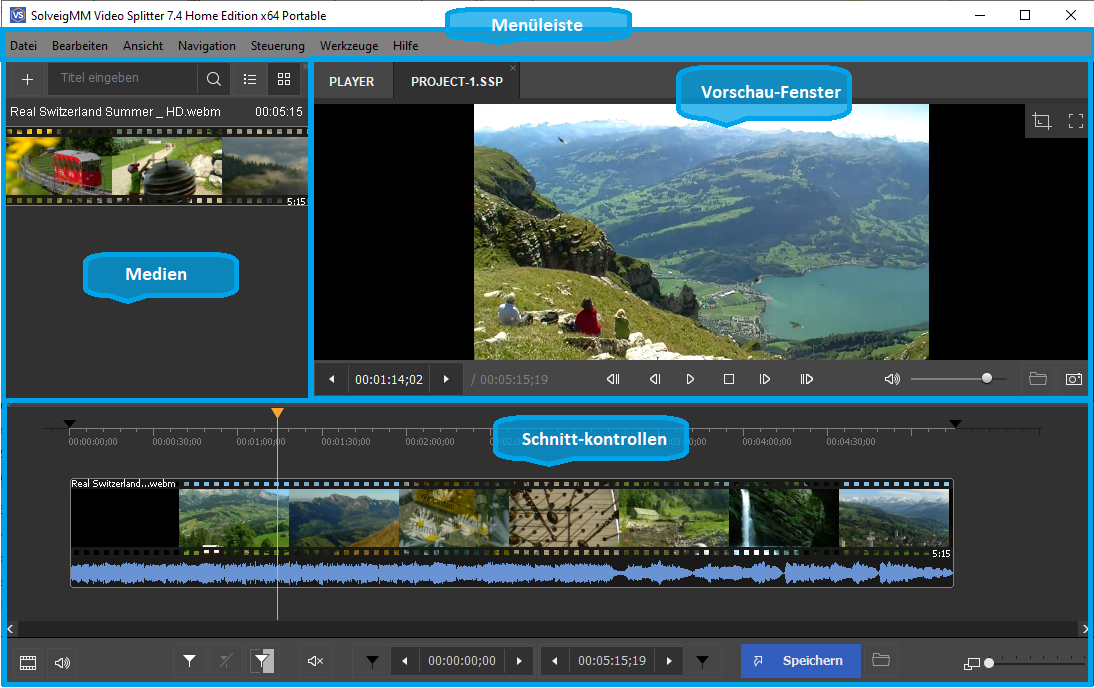Open the output folder beside Speichern

pyautogui.click(x=881, y=660)
